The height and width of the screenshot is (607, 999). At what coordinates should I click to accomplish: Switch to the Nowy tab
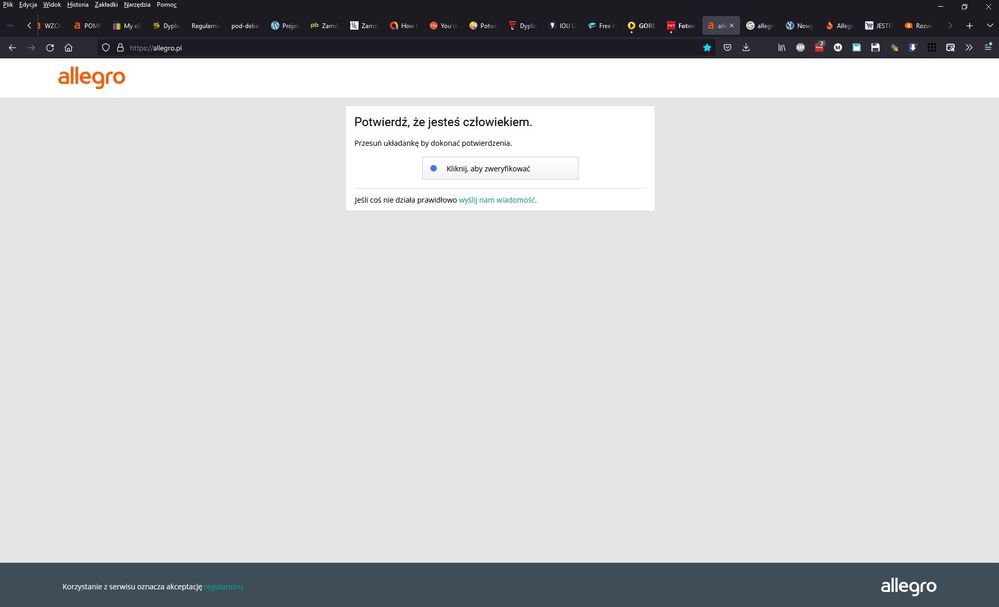tap(798, 26)
